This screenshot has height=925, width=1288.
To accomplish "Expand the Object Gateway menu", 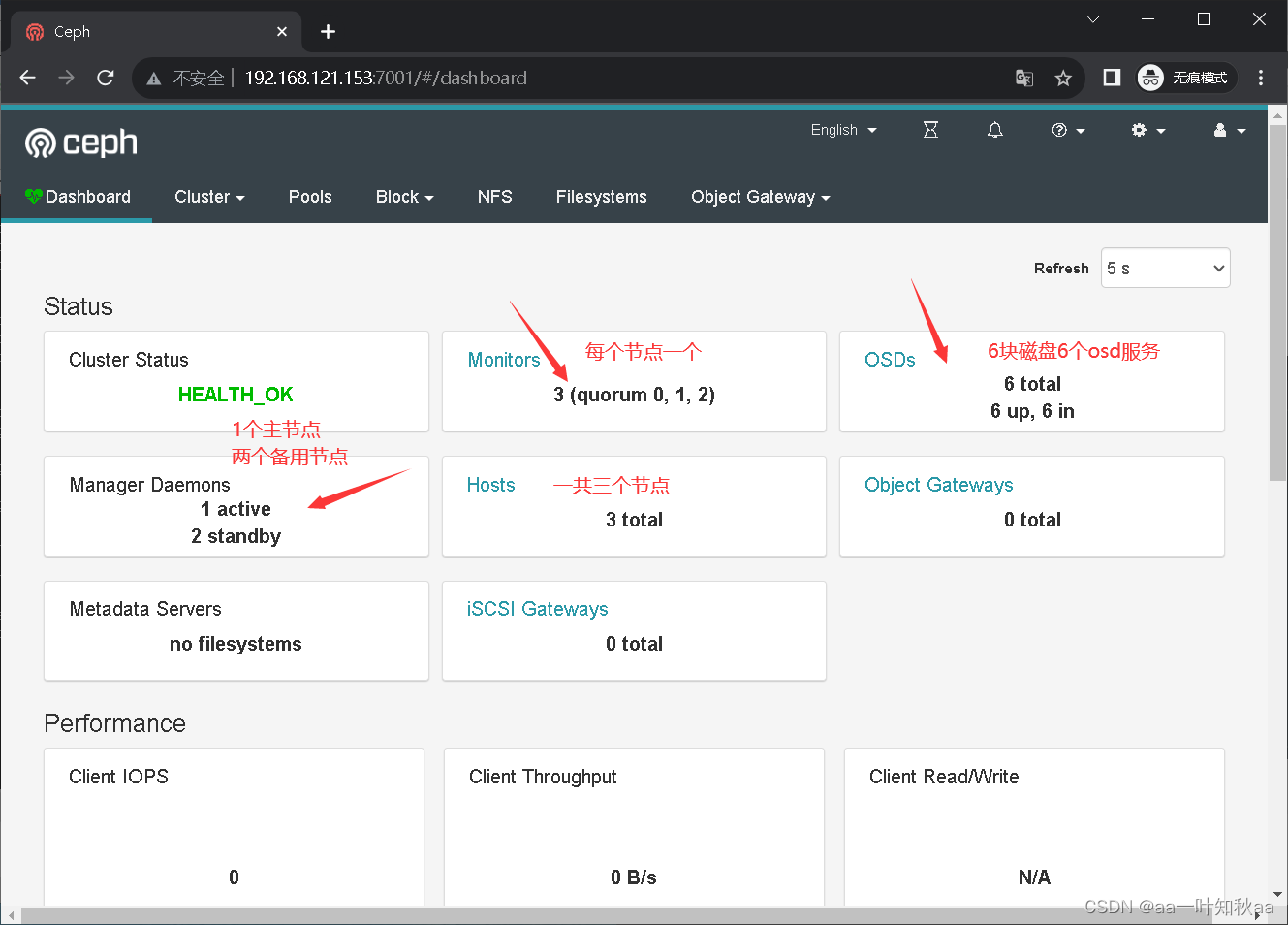I will [x=761, y=197].
